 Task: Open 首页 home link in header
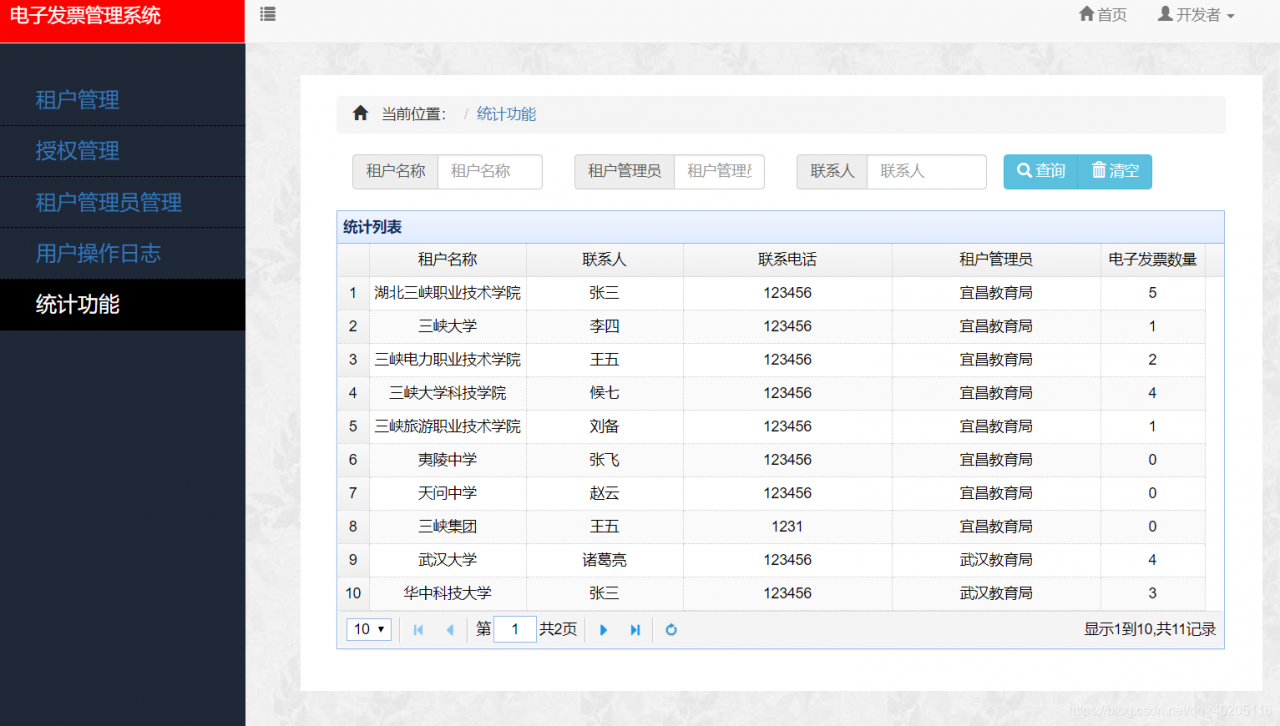coord(1103,15)
